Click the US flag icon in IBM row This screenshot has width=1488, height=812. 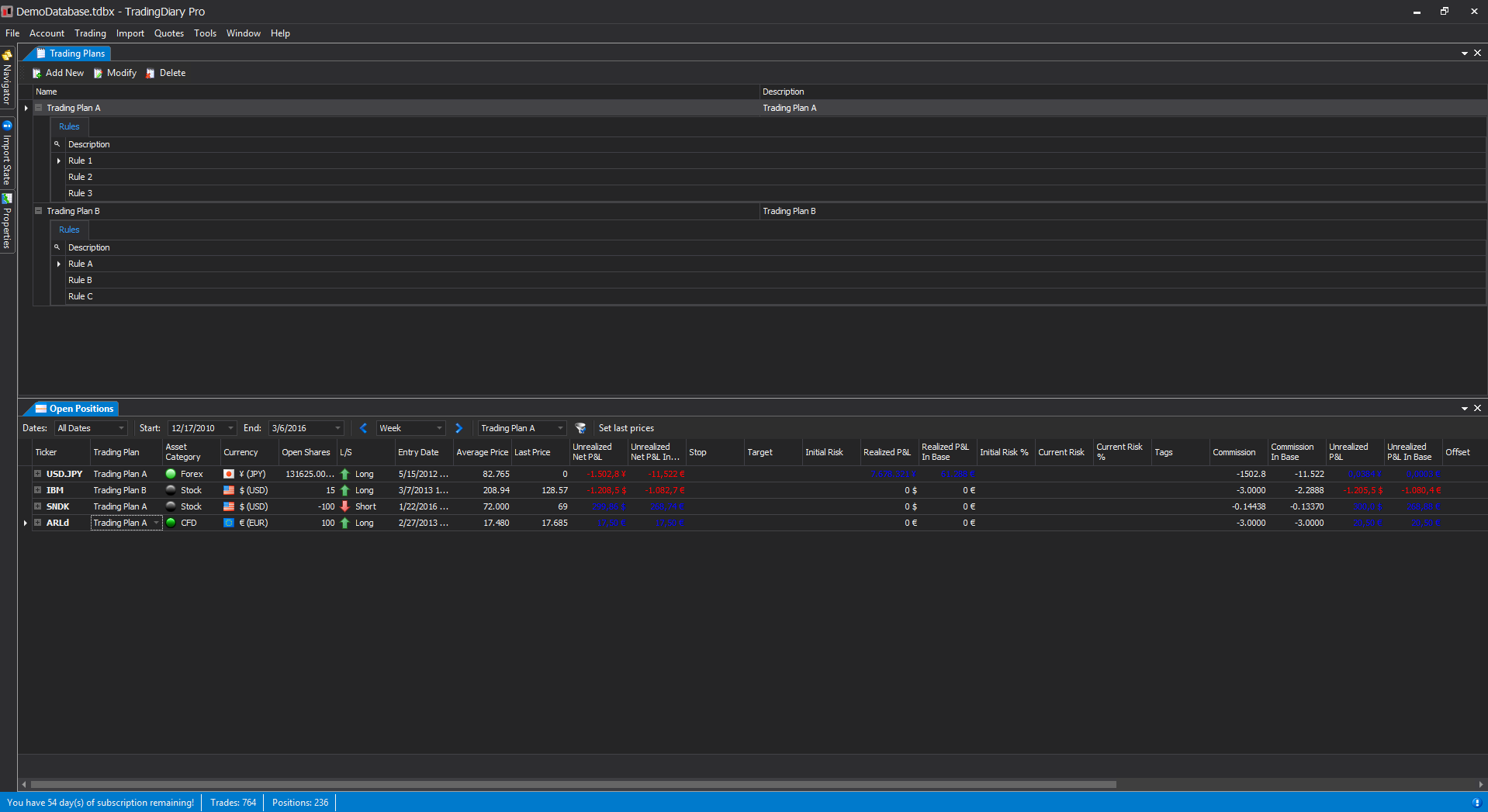tap(229, 490)
